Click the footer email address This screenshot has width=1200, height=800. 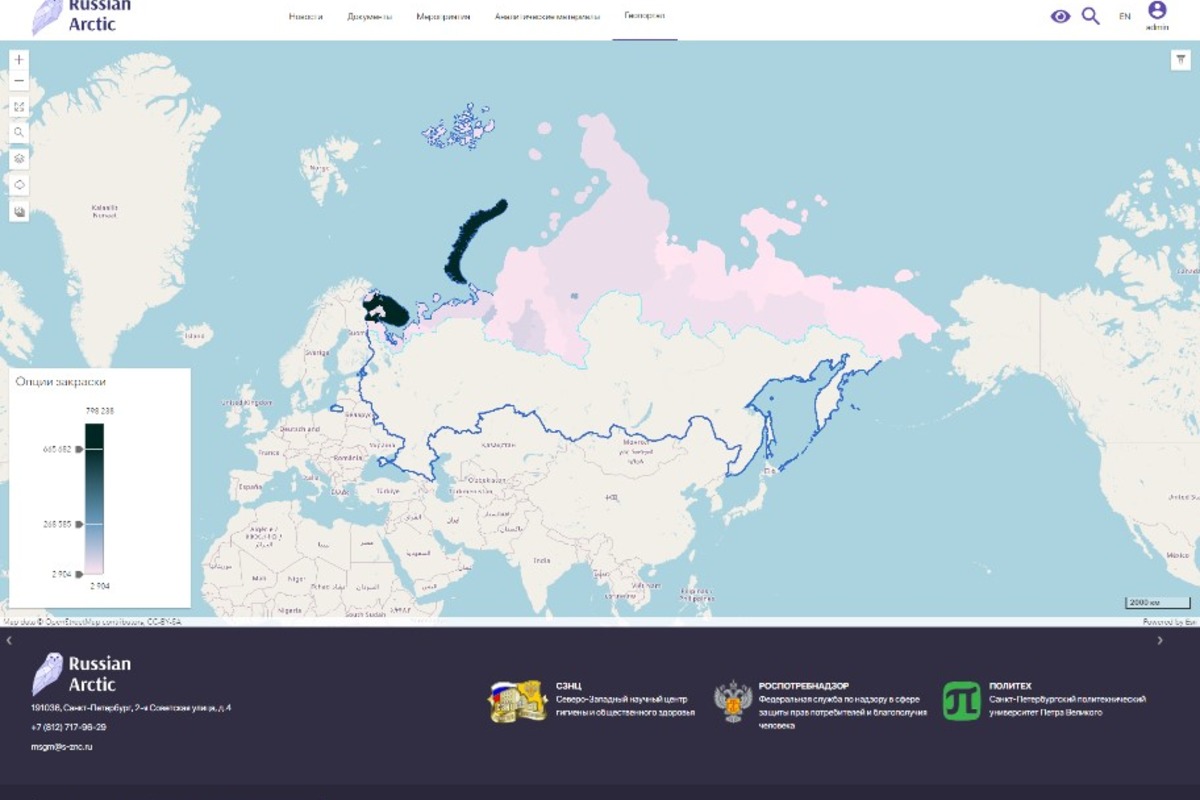point(62,746)
